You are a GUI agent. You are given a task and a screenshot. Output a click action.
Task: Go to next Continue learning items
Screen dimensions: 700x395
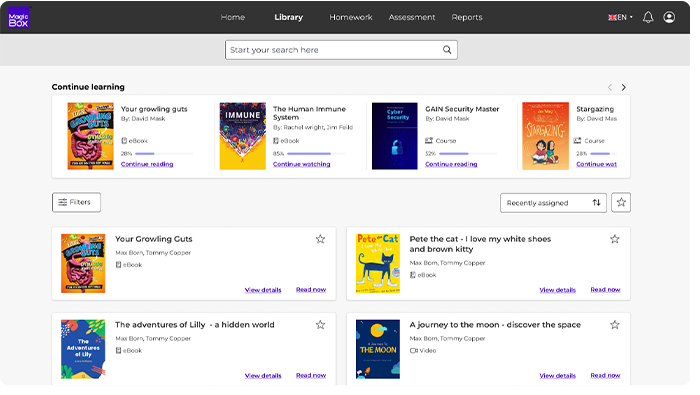[624, 87]
